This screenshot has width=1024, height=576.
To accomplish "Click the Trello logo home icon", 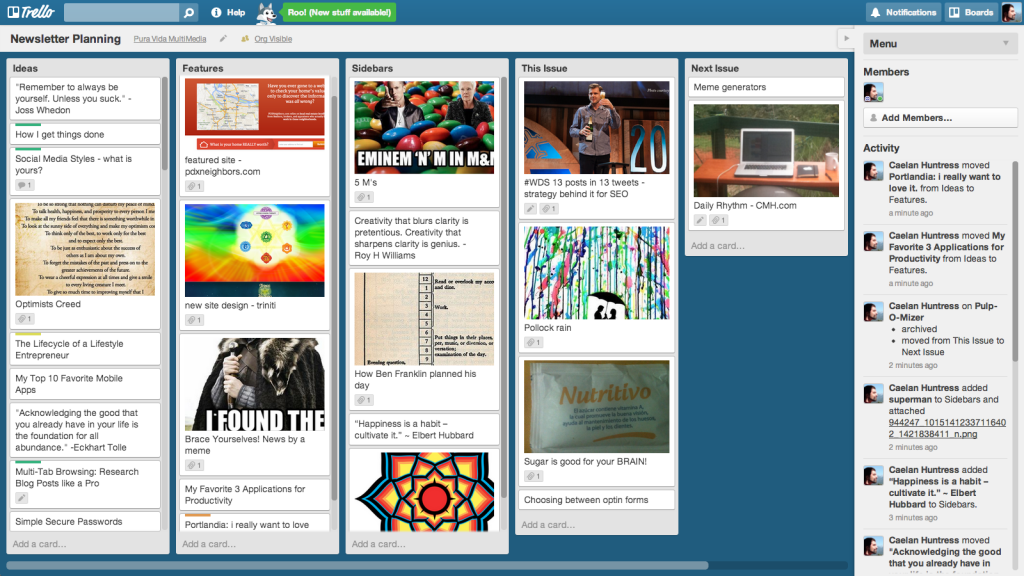I will coord(31,12).
